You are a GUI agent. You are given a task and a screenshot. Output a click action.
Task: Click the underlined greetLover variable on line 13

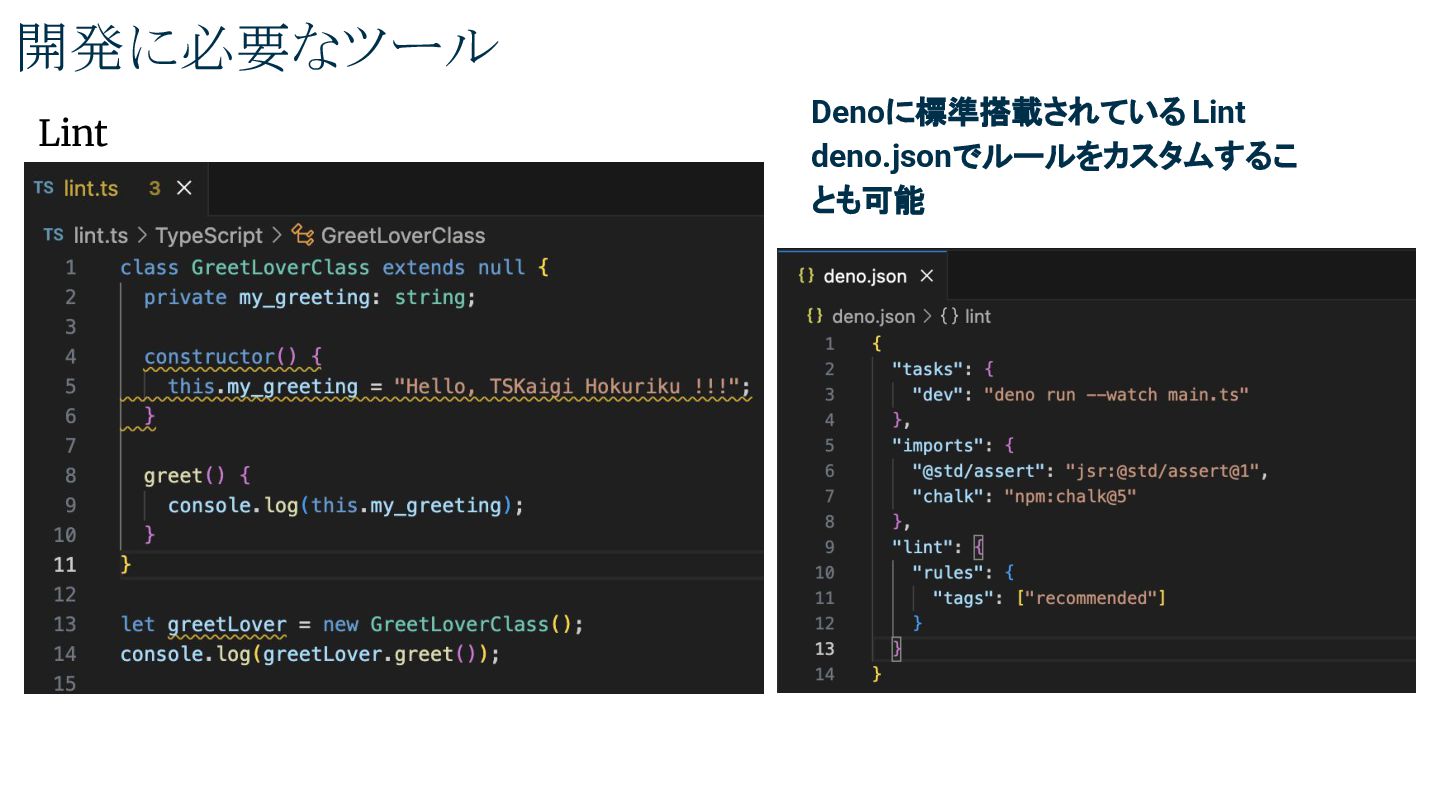tap(227, 625)
